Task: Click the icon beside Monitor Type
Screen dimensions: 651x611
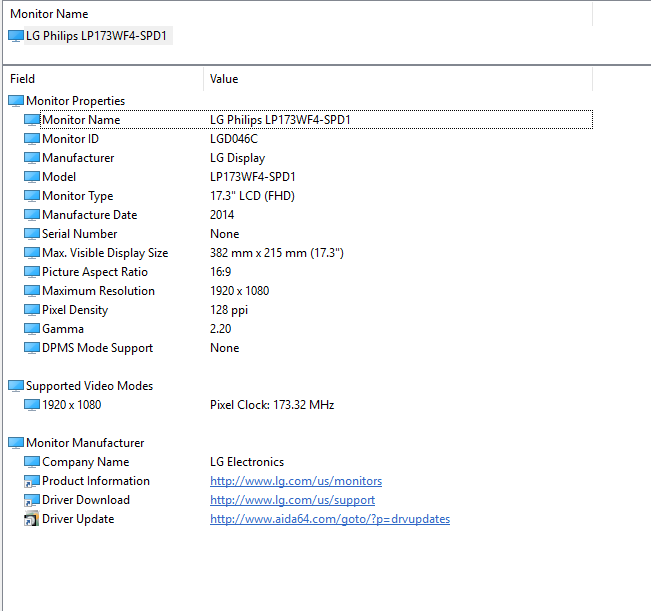Action: tap(32, 196)
